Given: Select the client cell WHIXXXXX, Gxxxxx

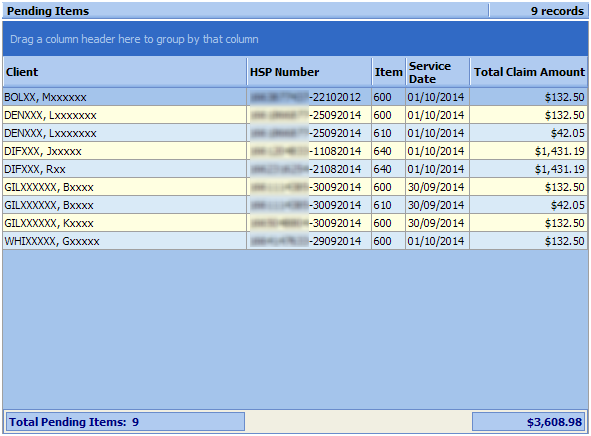Looking at the screenshot, I should point(125,241).
